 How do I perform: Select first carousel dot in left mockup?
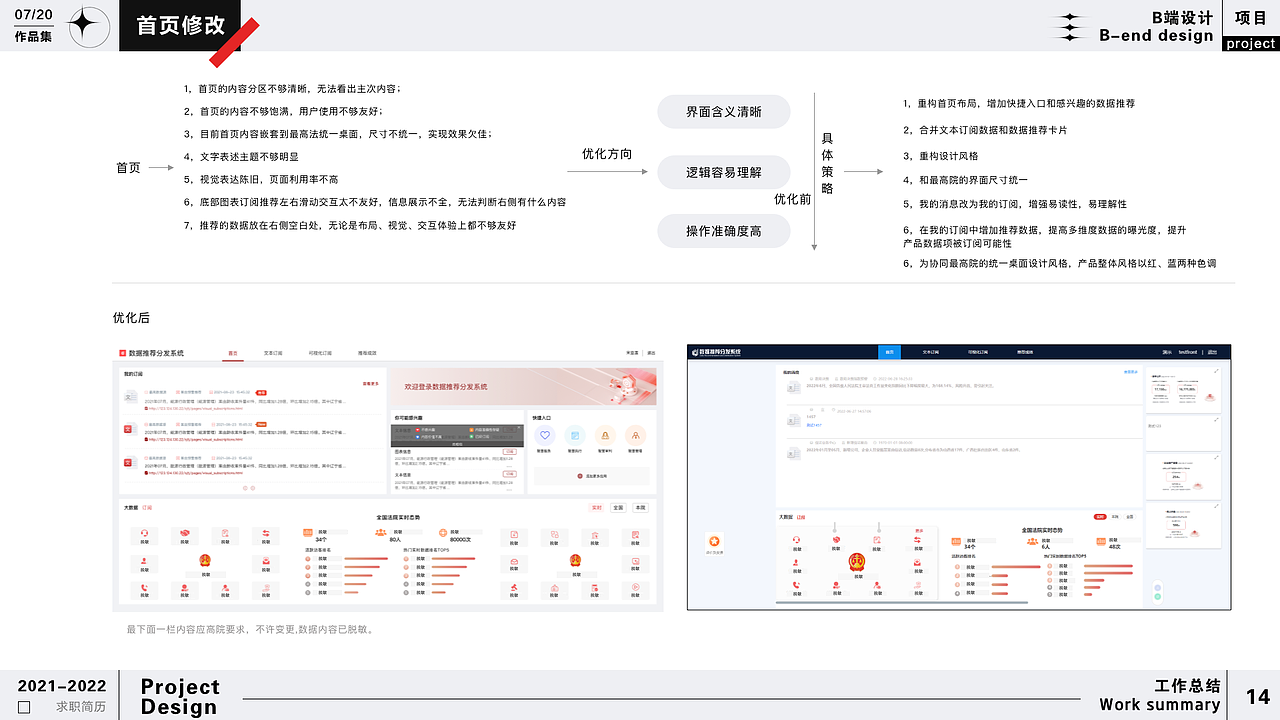tap(245, 488)
